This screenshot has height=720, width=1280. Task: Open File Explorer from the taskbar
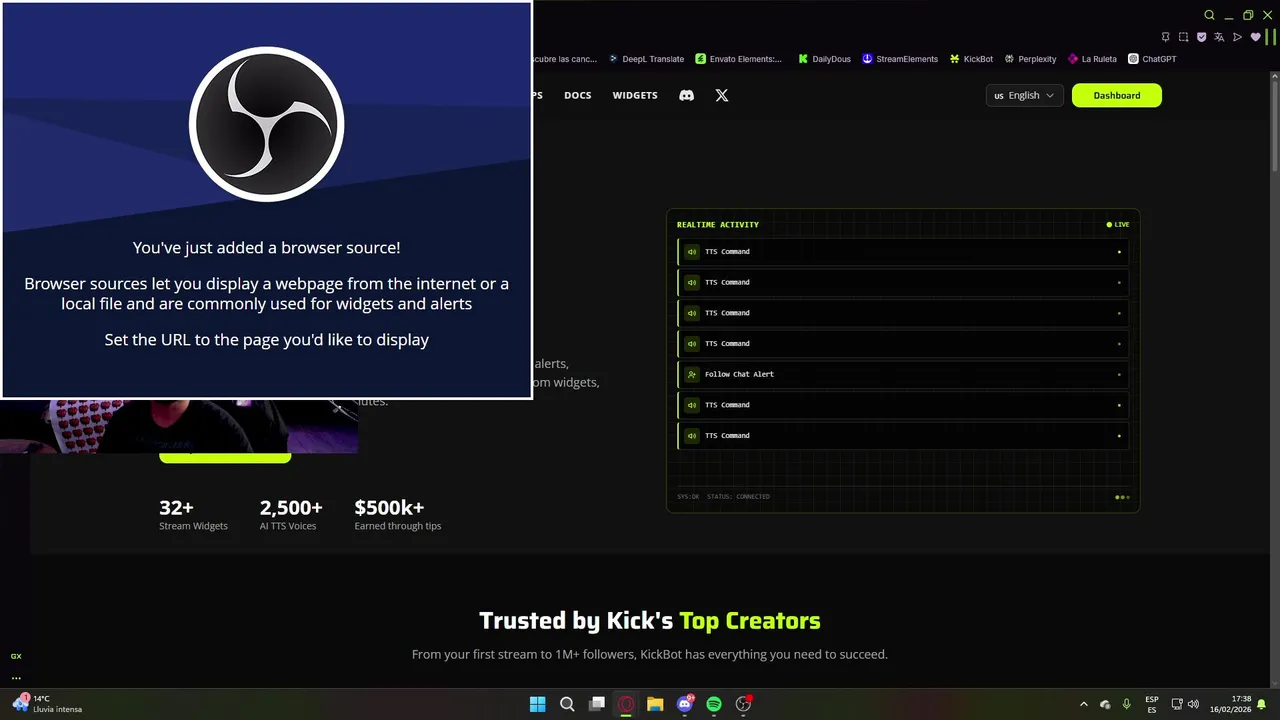click(655, 704)
